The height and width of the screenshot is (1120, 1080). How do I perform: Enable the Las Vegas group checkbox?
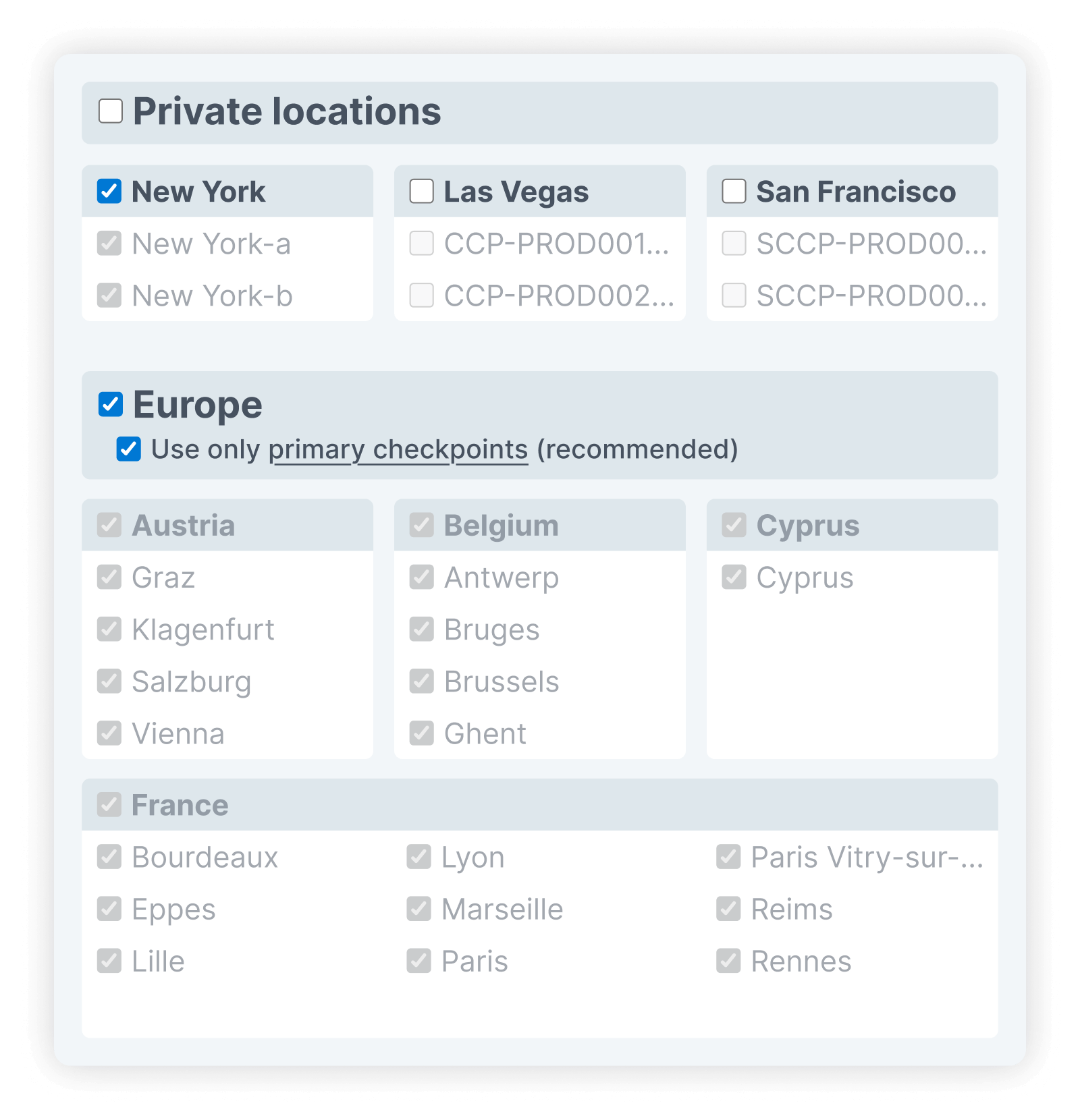pos(422,192)
